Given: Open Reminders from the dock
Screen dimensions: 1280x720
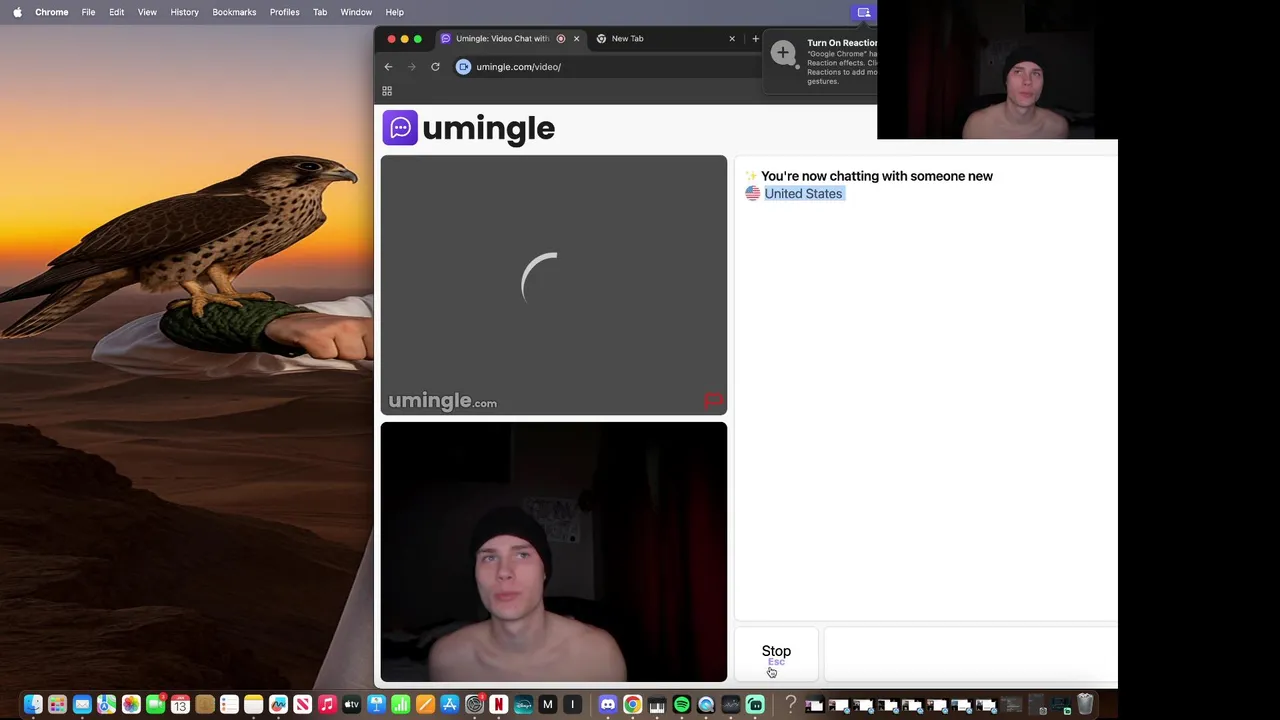Looking at the screenshot, I should [229, 704].
